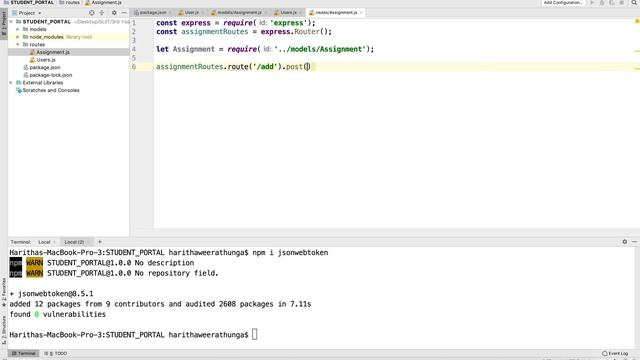Select the Local (2) terminal tab
This screenshot has width=640, height=360.
[x=74, y=242]
